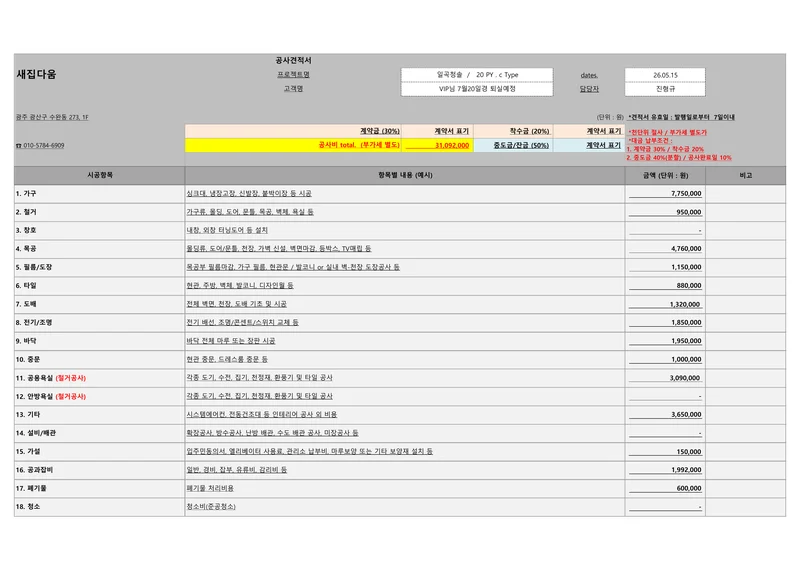This screenshot has height=565, width=800.
Task: Click the 공사견적서 document title
Action: [x=293, y=60]
